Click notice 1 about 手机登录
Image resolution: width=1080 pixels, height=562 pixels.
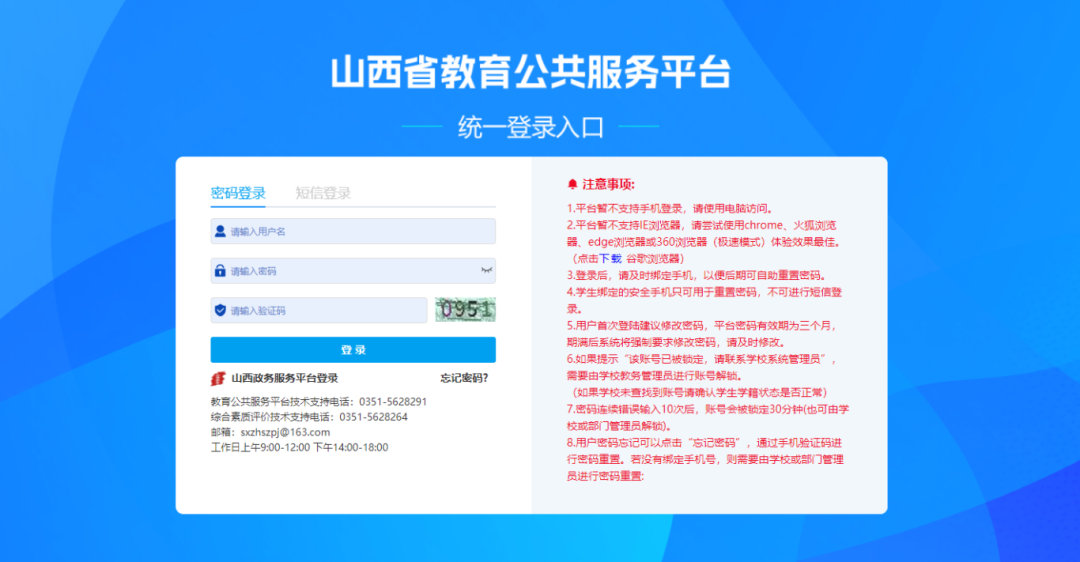click(x=671, y=209)
